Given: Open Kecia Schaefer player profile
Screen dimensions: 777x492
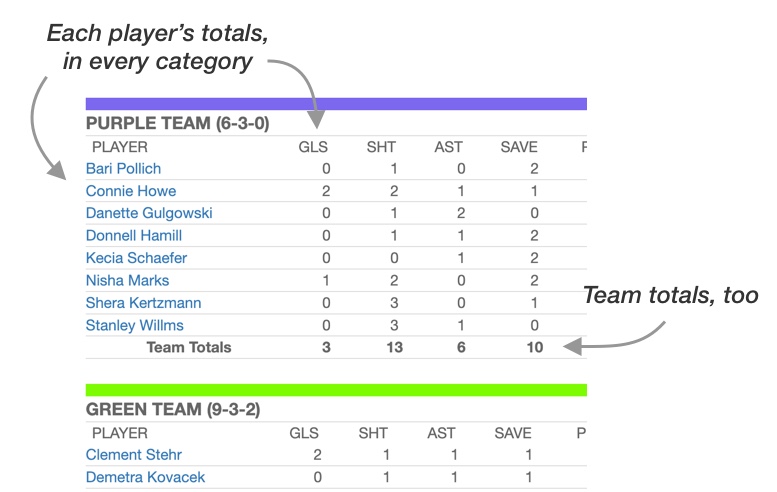Looking at the screenshot, I should [136, 258].
